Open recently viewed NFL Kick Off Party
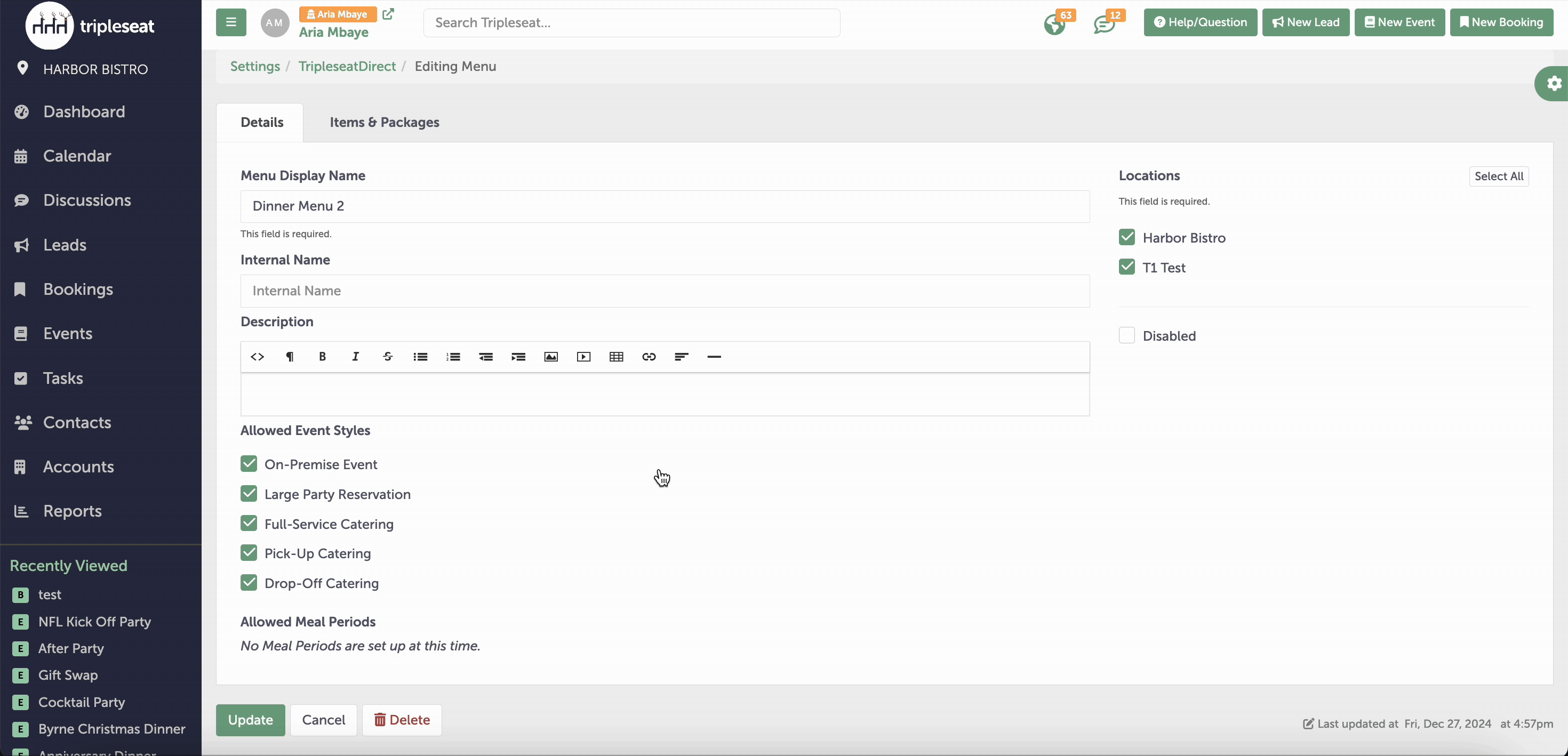 (x=94, y=622)
